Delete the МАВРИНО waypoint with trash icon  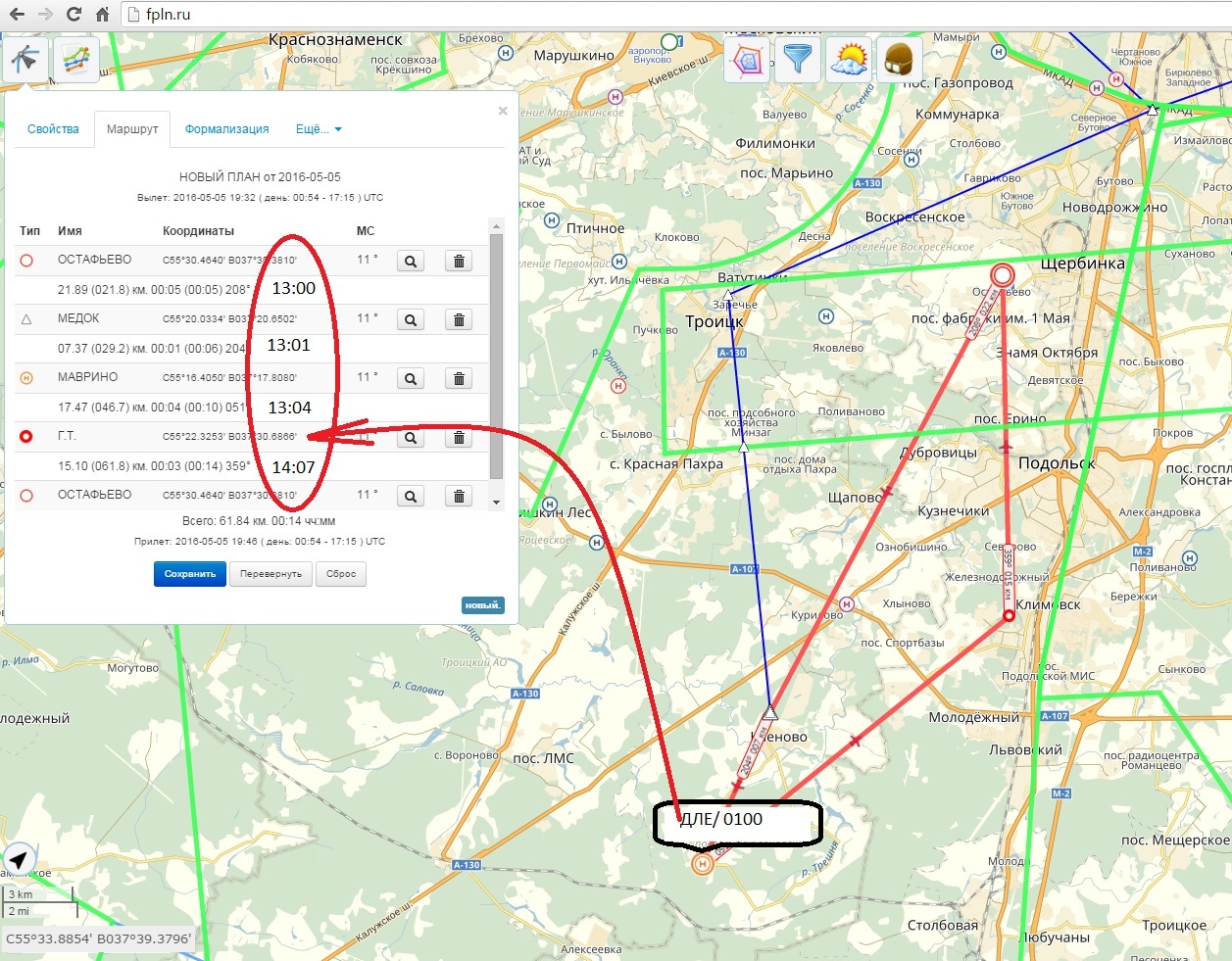[459, 379]
